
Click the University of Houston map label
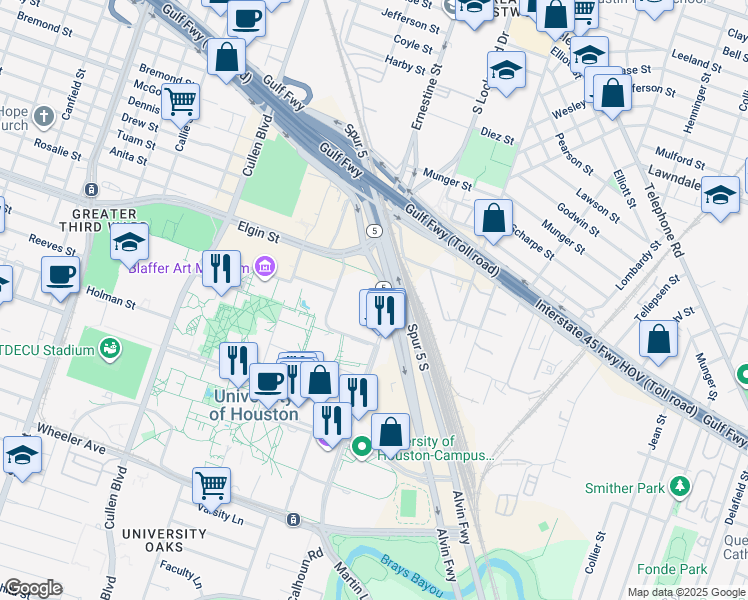pyautogui.click(x=254, y=405)
